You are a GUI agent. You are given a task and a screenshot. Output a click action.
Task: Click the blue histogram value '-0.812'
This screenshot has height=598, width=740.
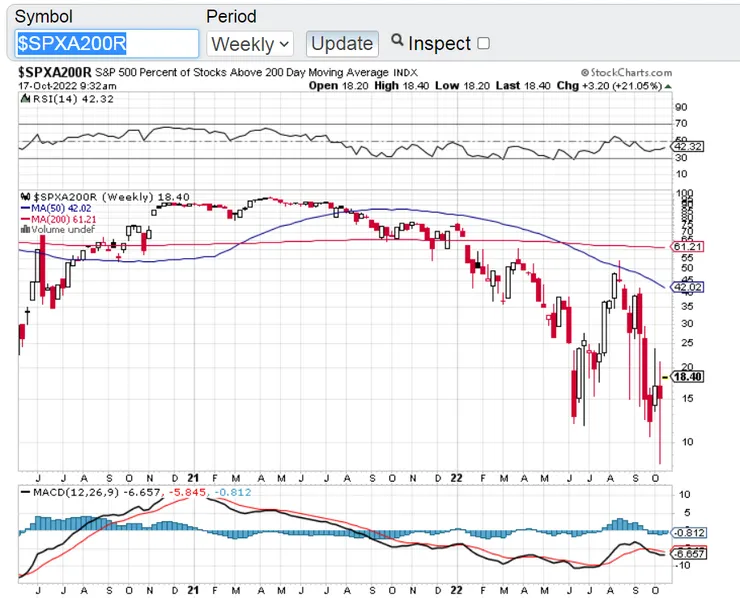point(233,492)
